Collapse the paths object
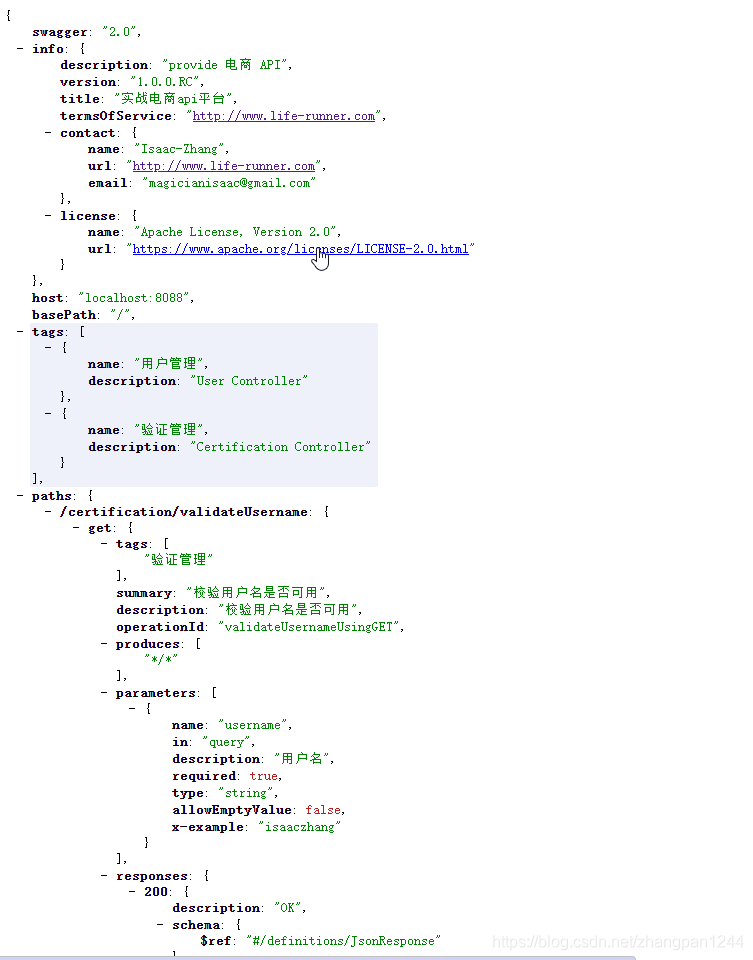The image size is (753, 960). pyautogui.click(x=20, y=495)
